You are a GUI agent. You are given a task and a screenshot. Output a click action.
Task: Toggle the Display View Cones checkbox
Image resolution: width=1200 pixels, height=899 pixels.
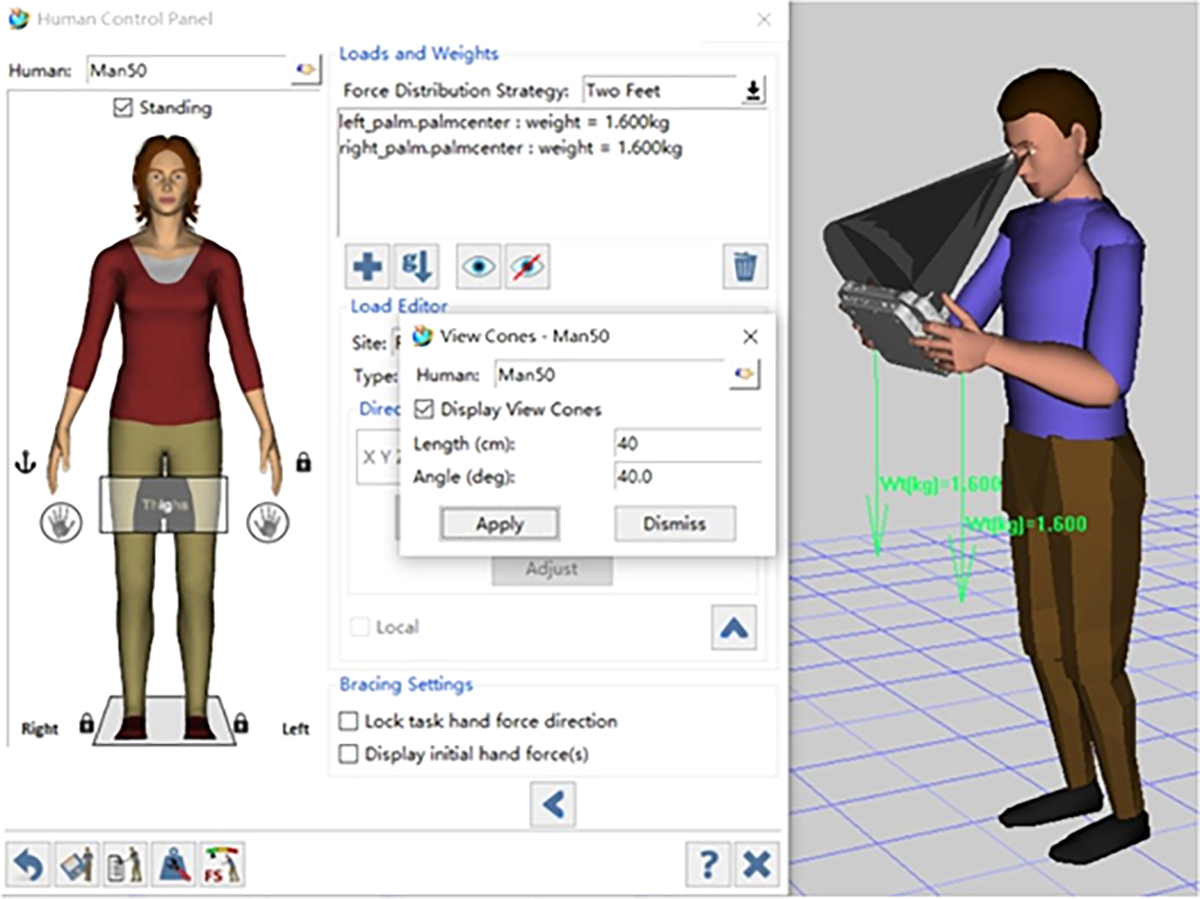click(x=424, y=409)
